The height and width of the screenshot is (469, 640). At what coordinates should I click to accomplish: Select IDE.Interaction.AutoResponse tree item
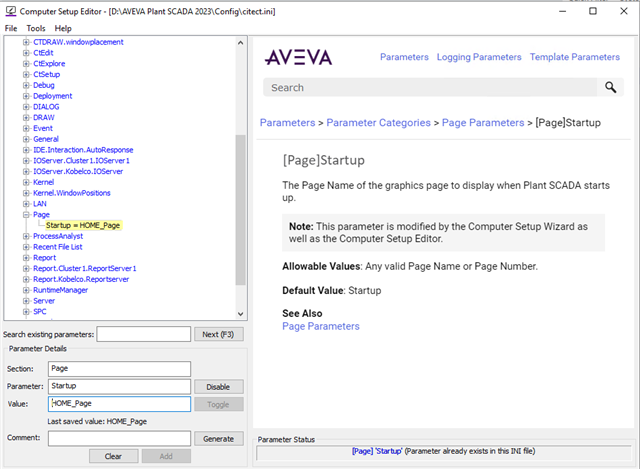(x=83, y=150)
